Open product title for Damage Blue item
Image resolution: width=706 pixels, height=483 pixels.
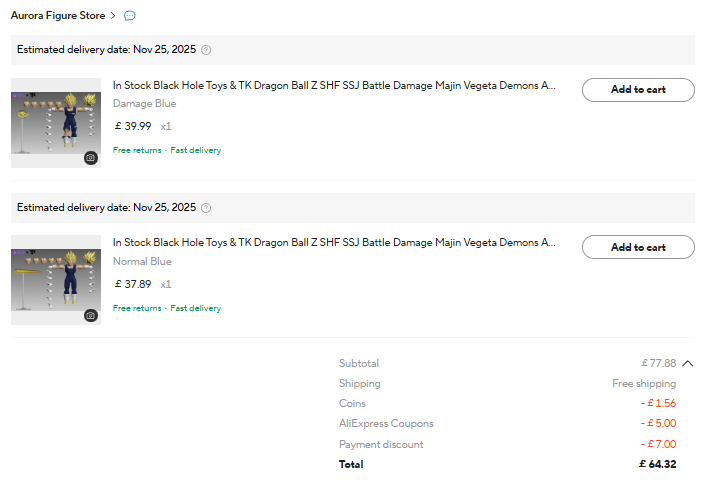click(334, 86)
